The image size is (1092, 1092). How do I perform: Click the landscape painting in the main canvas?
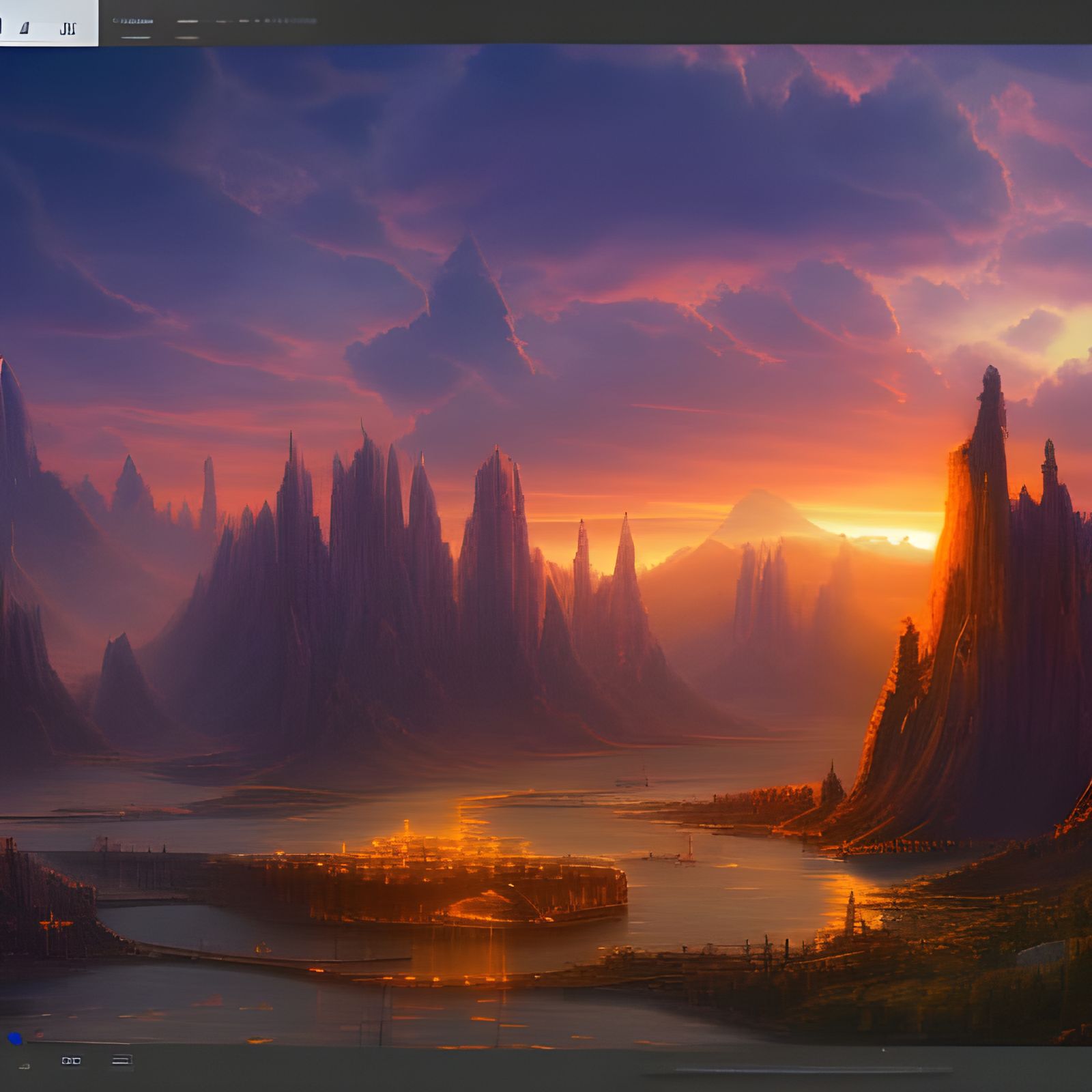tap(546, 545)
